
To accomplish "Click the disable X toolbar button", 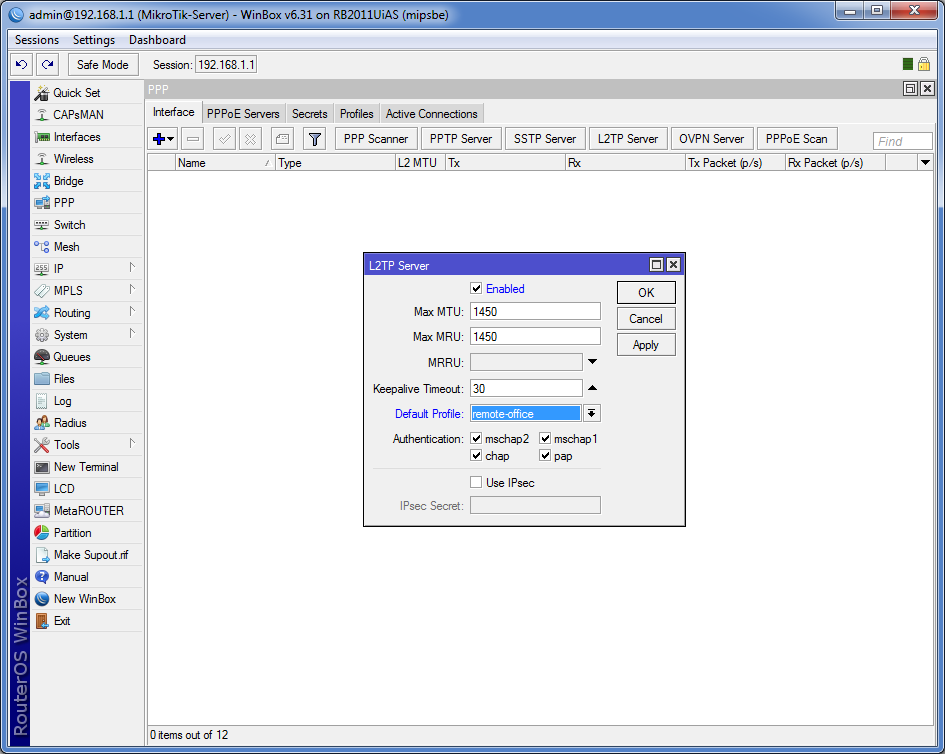I will click(x=250, y=139).
